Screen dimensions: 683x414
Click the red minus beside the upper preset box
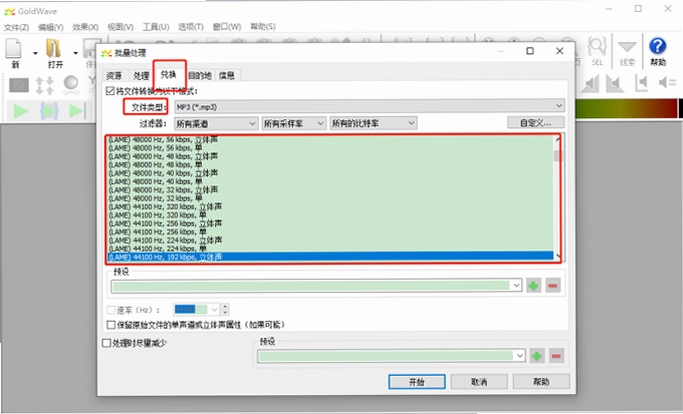(x=553, y=286)
